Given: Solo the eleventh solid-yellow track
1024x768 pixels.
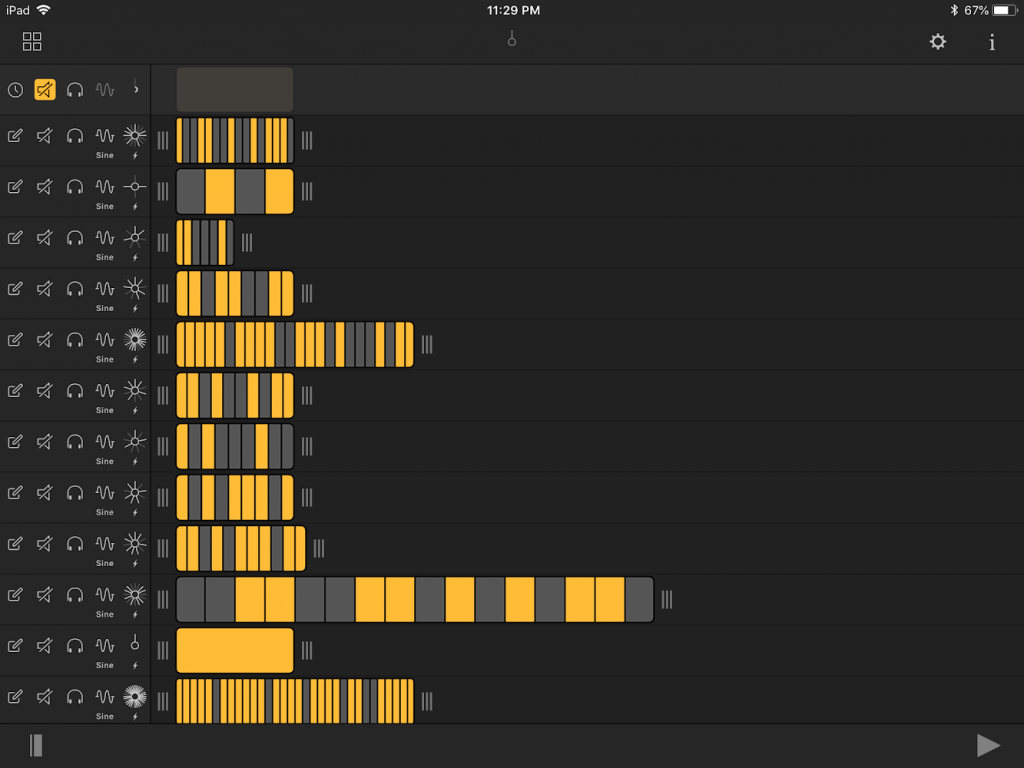Looking at the screenshot, I should tap(75, 646).
